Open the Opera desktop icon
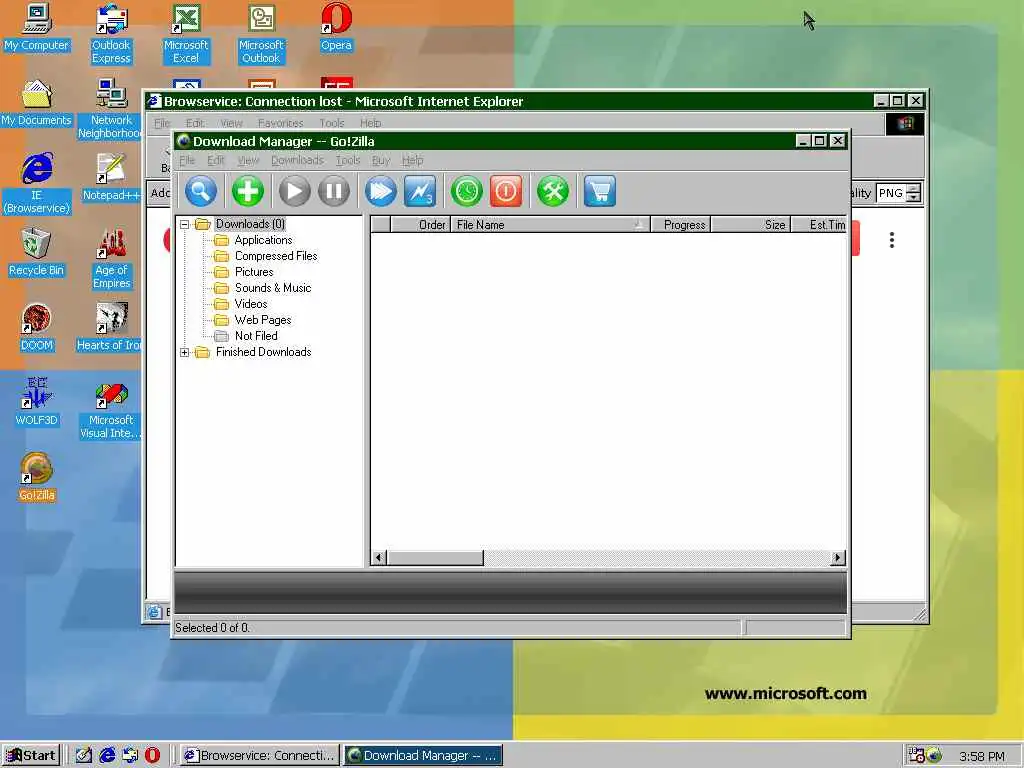Viewport: 1024px width, 768px height. click(x=336, y=27)
